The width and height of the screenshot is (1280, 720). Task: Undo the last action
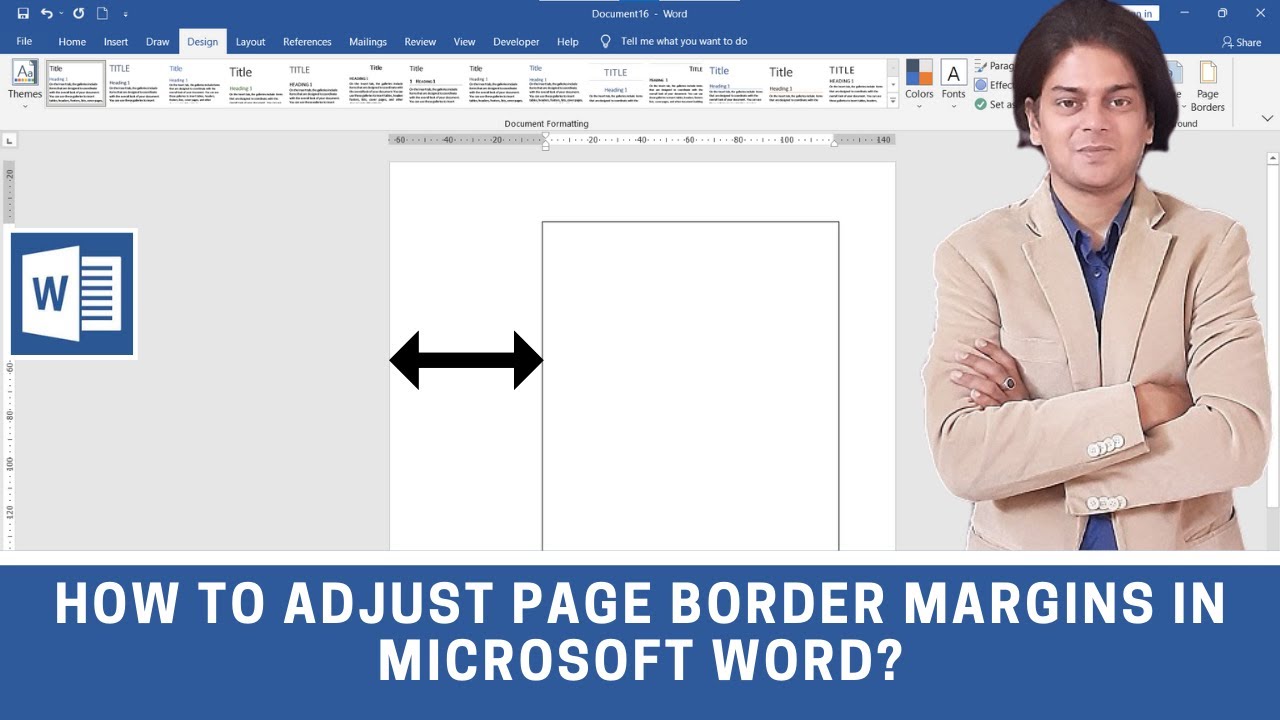46,13
